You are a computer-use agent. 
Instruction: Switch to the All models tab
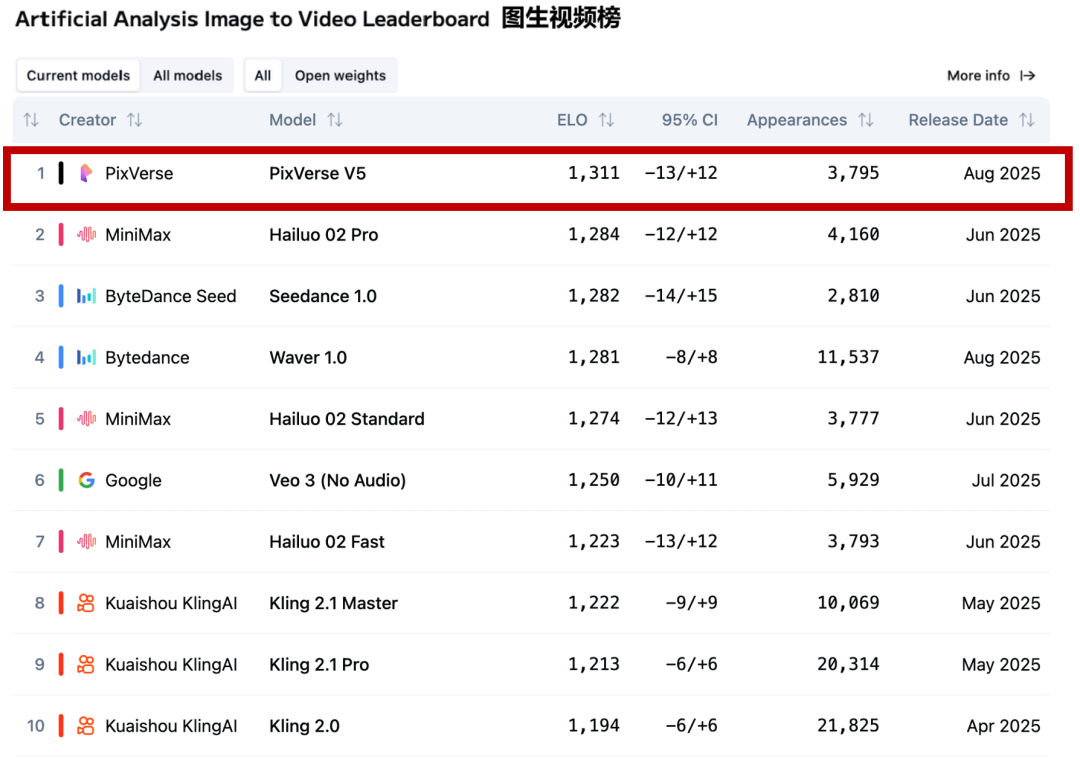pyautogui.click(x=187, y=76)
